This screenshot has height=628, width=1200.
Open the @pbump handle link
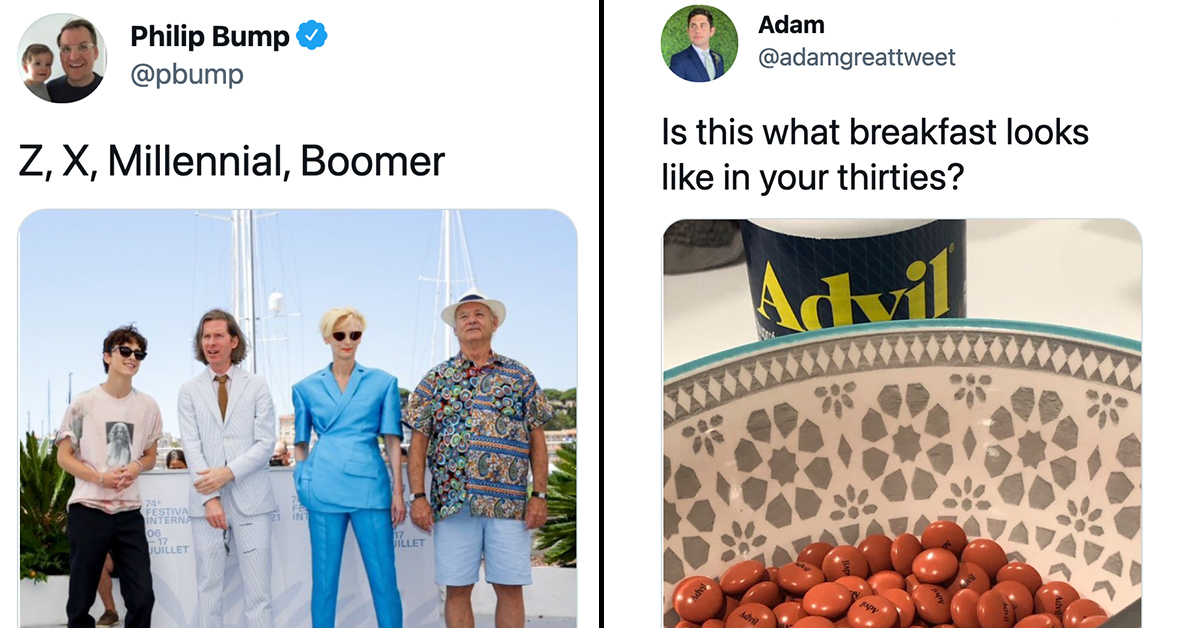187,75
